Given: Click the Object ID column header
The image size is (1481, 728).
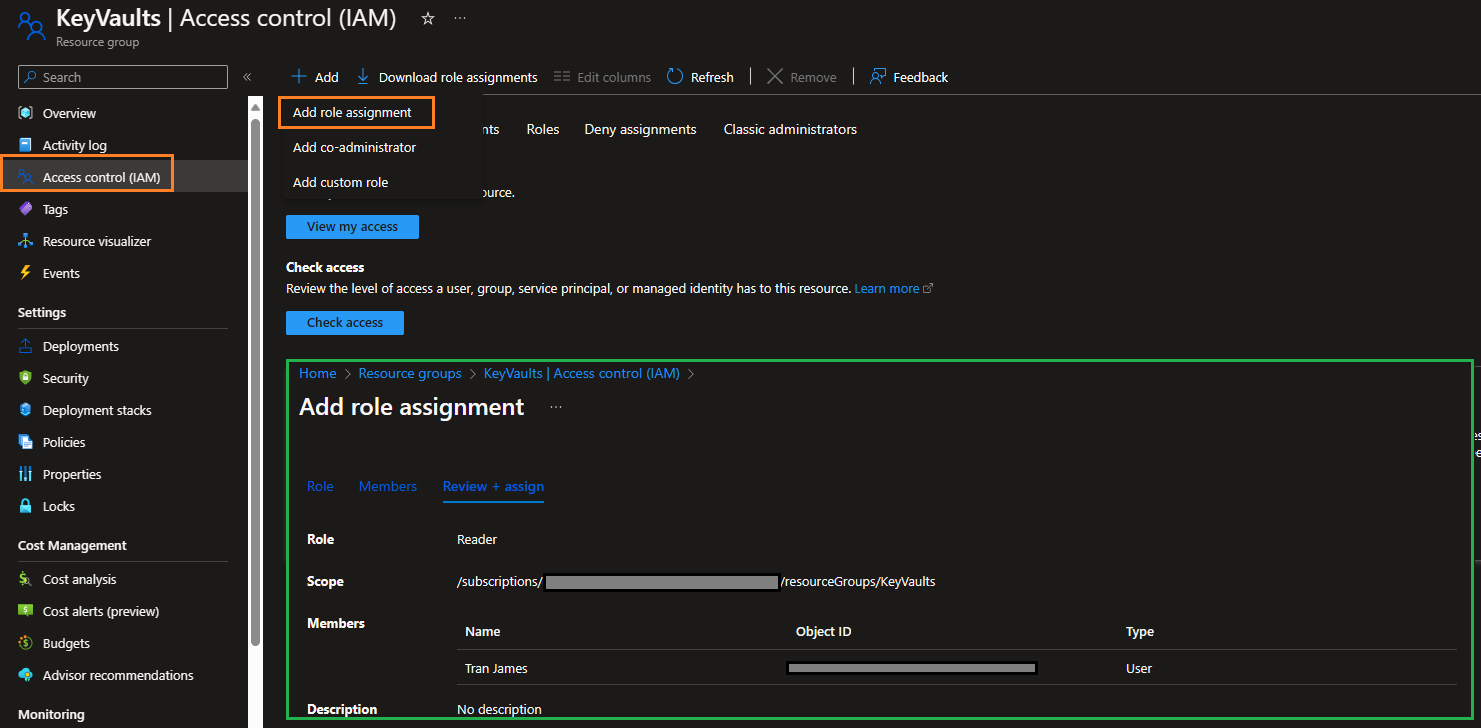Looking at the screenshot, I should [x=824, y=631].
